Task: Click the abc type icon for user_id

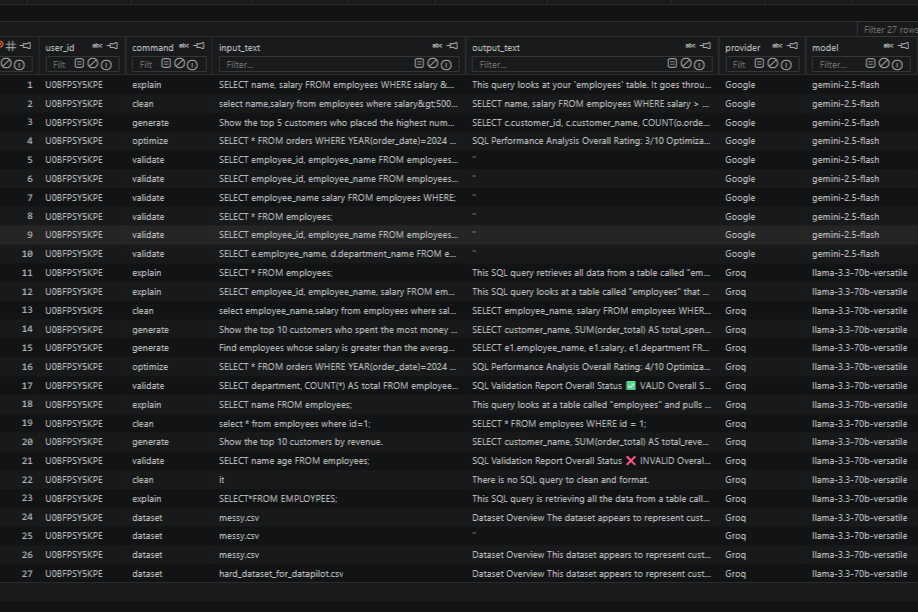Action: click(x=97, y=46)
